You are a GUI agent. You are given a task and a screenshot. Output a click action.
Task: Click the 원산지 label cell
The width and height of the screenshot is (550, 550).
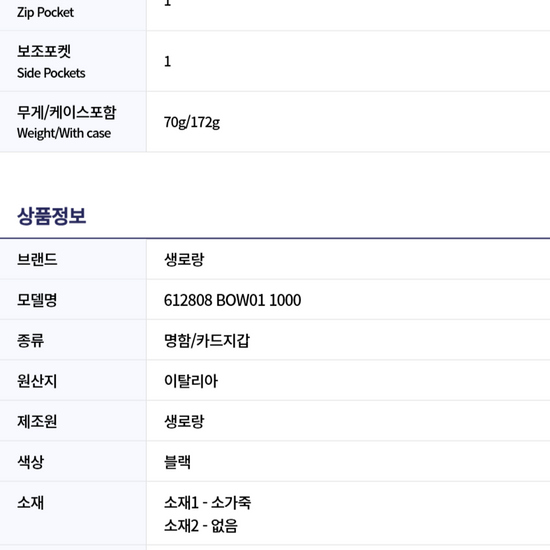coord(73,381)
